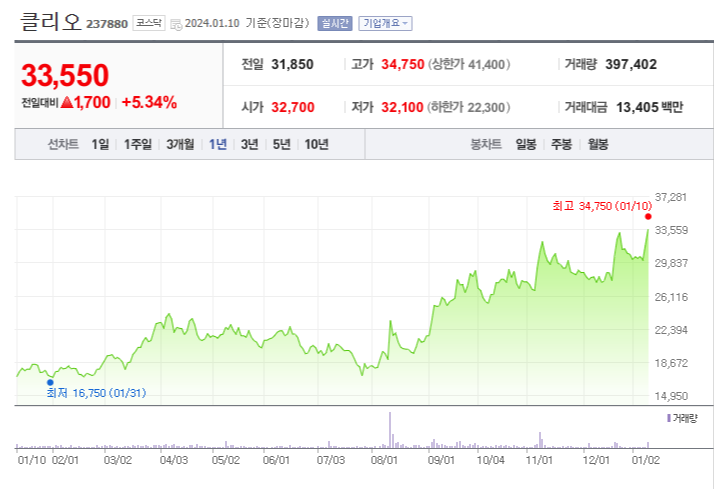This screenshot has height=489, width=714.
Task: Click the 11/01 x-axis date label
Action: [x=539, y=460]
